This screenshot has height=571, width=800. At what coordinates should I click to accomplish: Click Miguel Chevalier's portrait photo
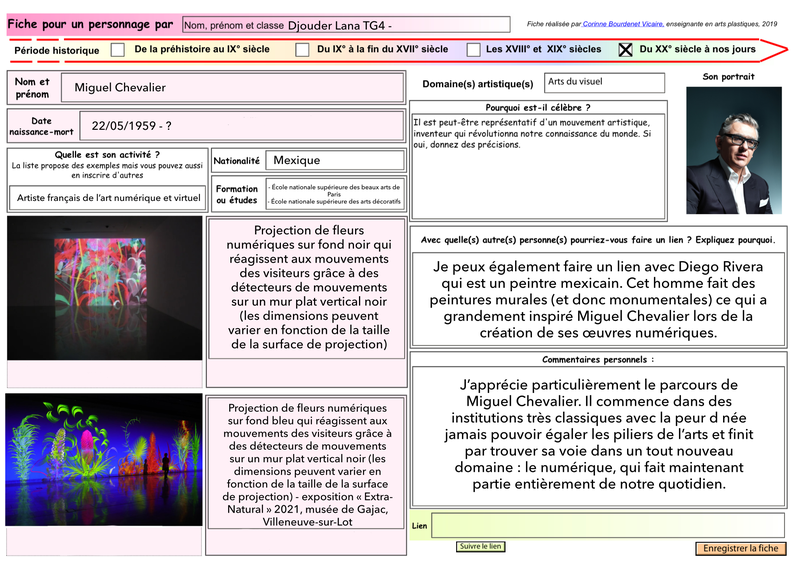coord(734,150)
